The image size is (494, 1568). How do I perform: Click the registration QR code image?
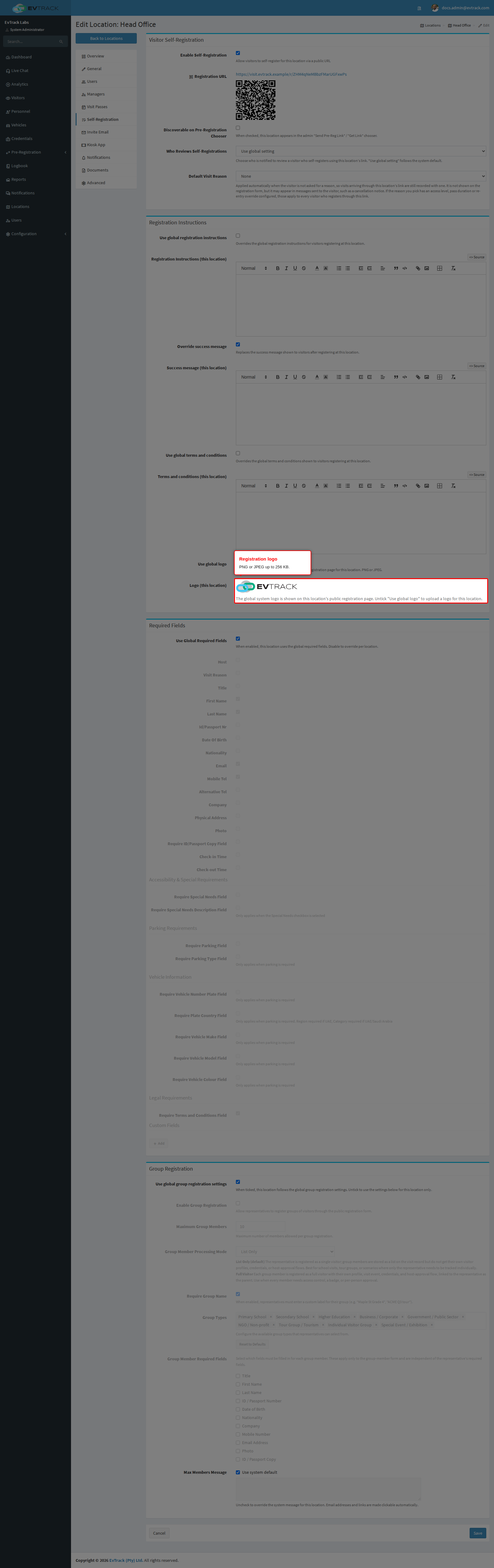tap(256, 100)
